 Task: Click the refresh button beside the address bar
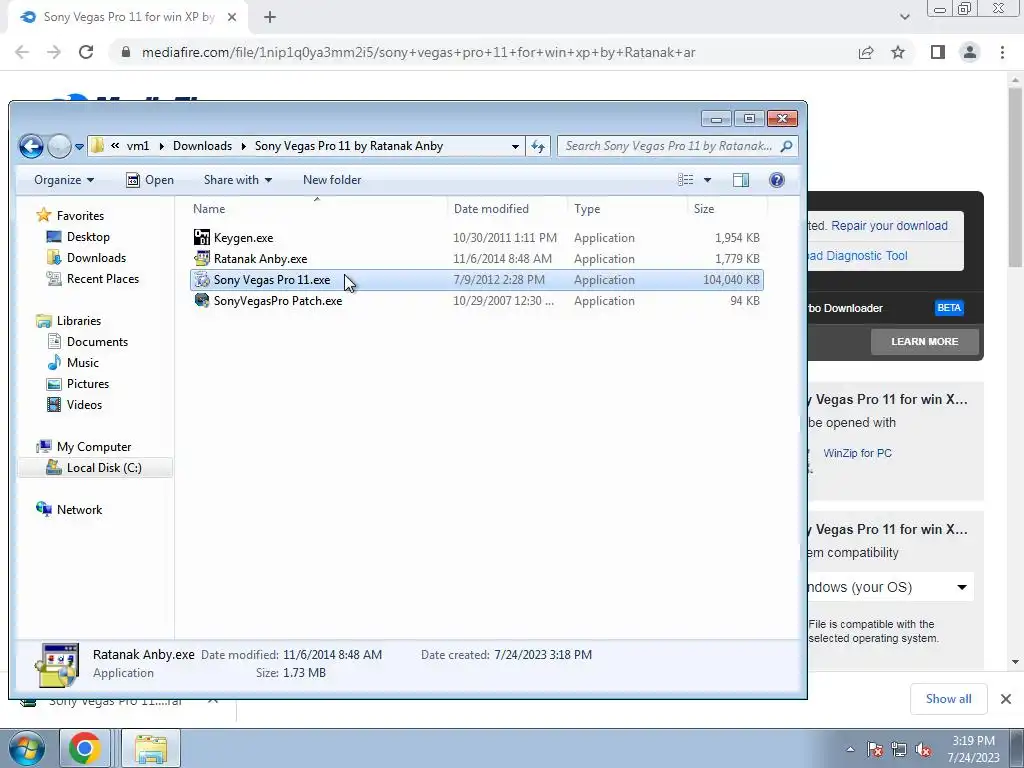(x=538, y=146)
